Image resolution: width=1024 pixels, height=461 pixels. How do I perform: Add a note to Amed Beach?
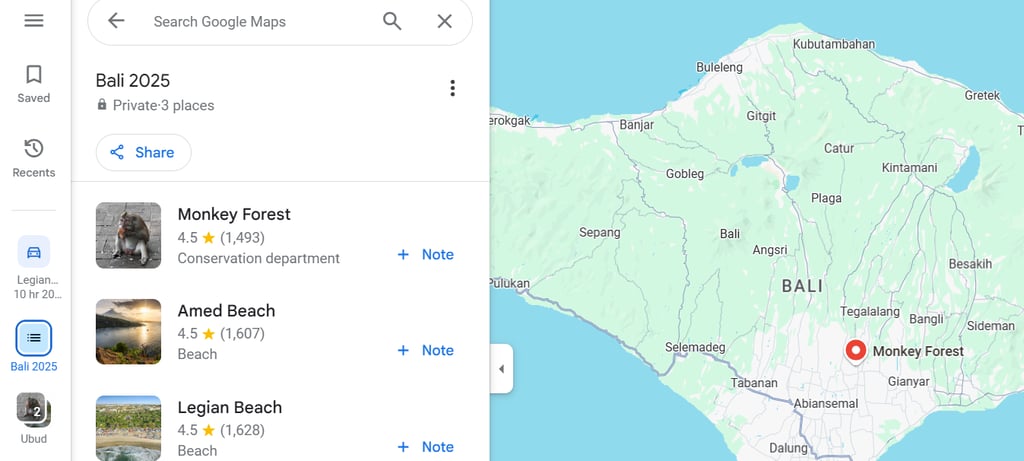(425, 350)
